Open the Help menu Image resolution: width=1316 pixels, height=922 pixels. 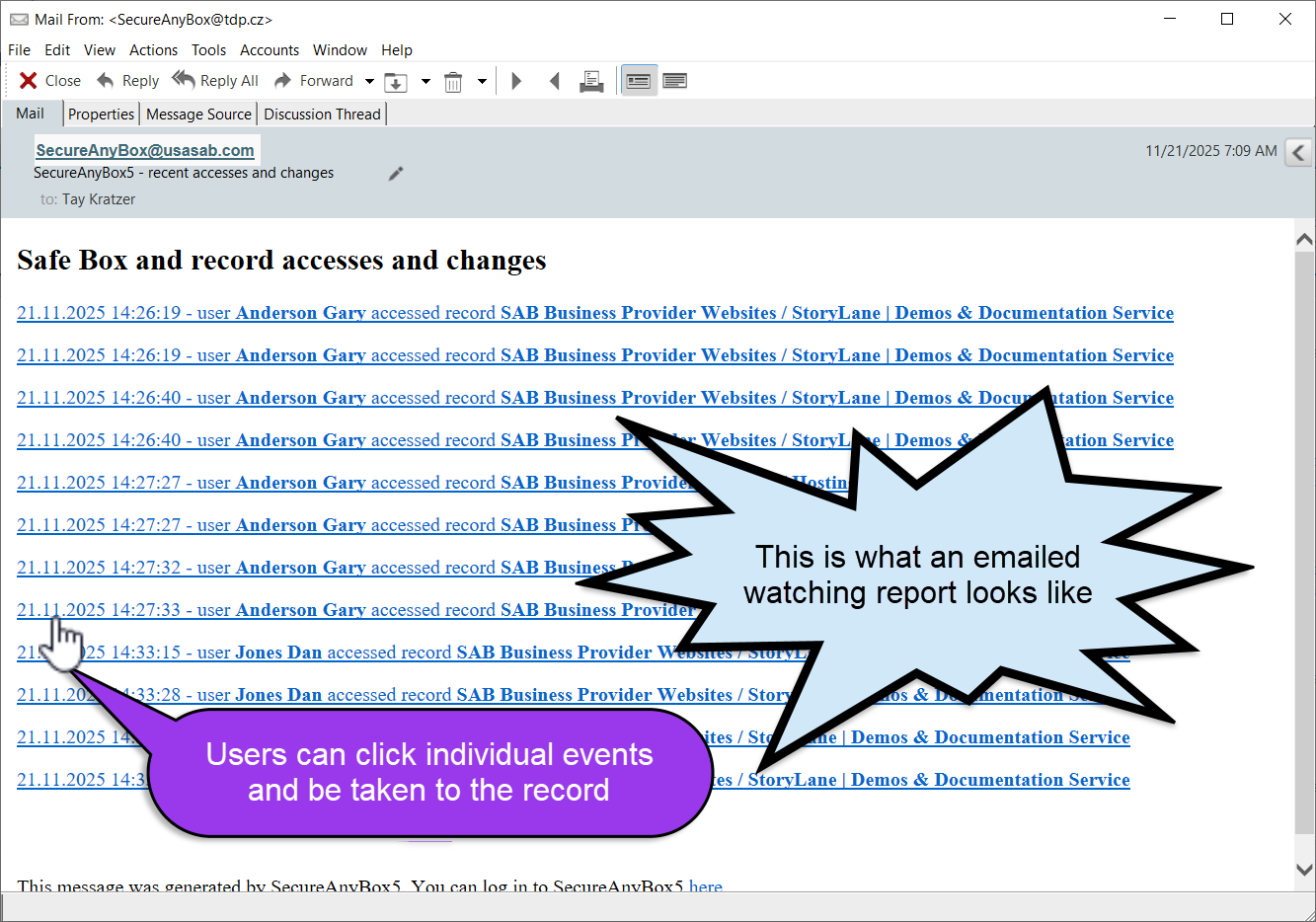click(x=397, y=50)
